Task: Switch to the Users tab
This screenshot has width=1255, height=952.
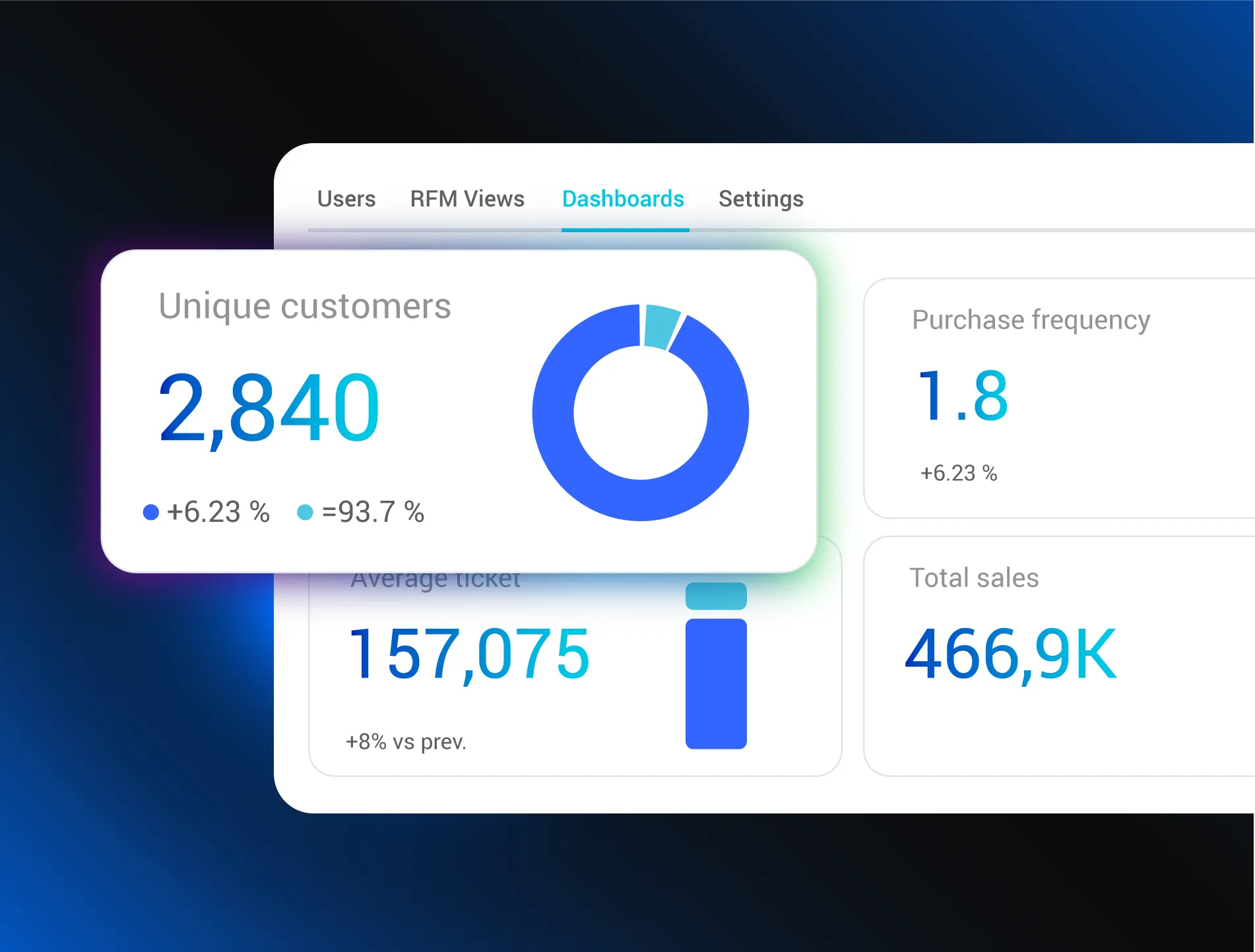Action: [x=346, y=199]
